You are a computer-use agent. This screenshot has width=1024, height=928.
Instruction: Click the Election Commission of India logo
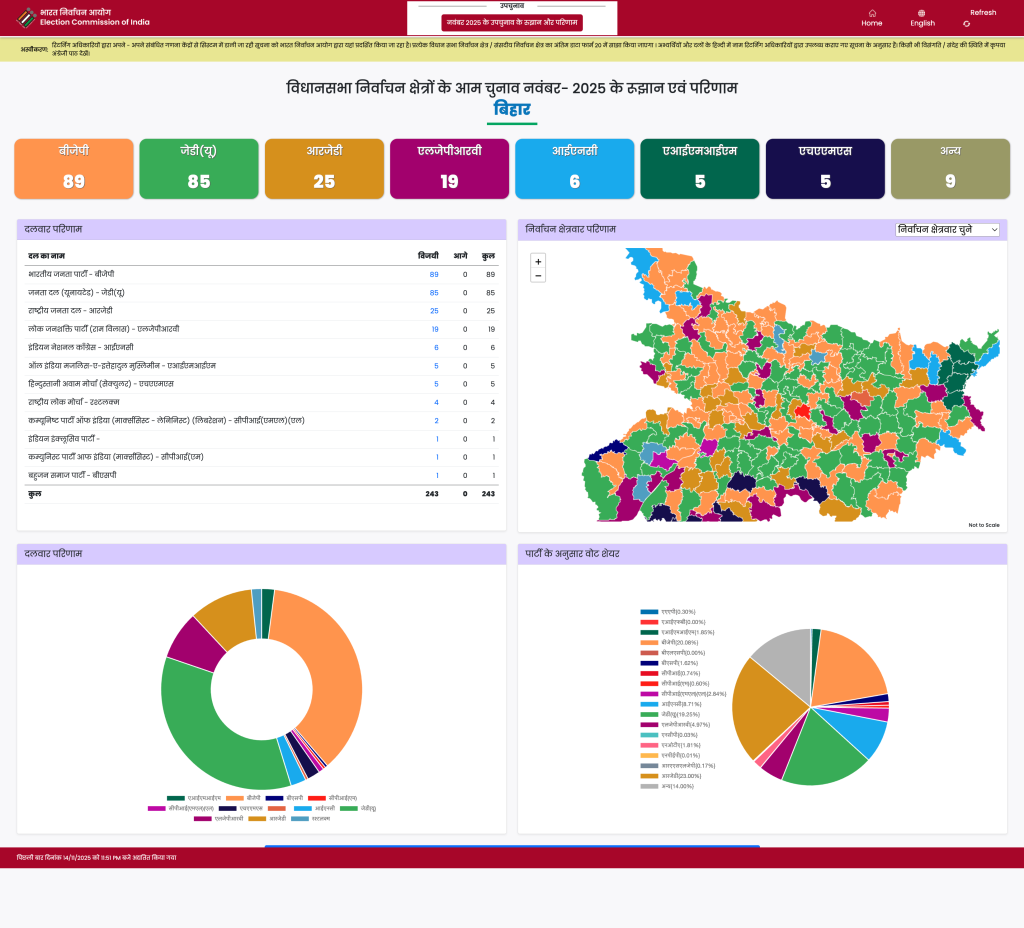27,17
